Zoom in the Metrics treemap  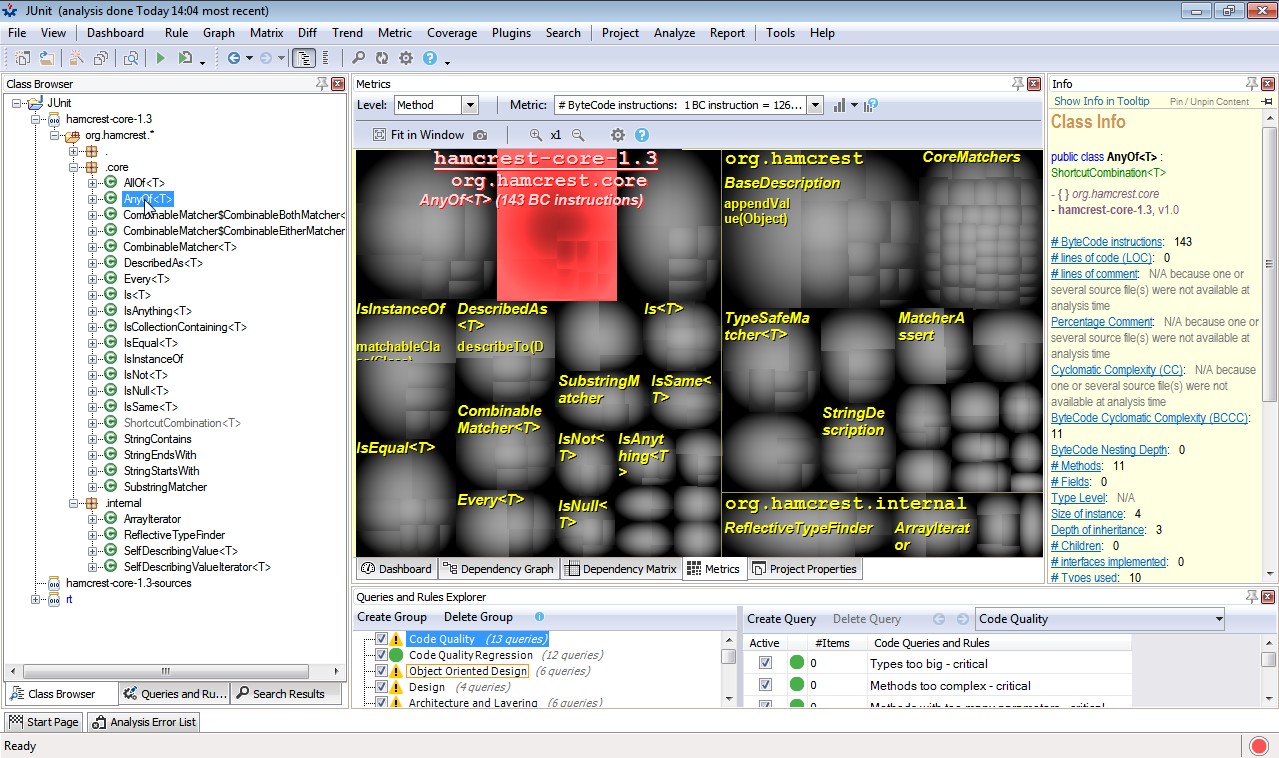pyautogui.click(x=536, y=135)
